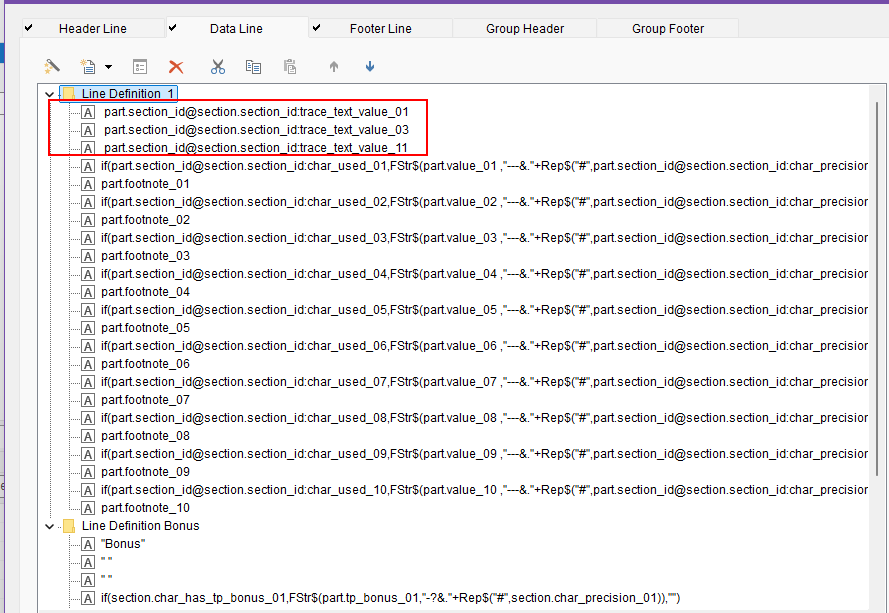Switch to the Group Header tab
The image size is (889, 613).
[x=524, y=28]
